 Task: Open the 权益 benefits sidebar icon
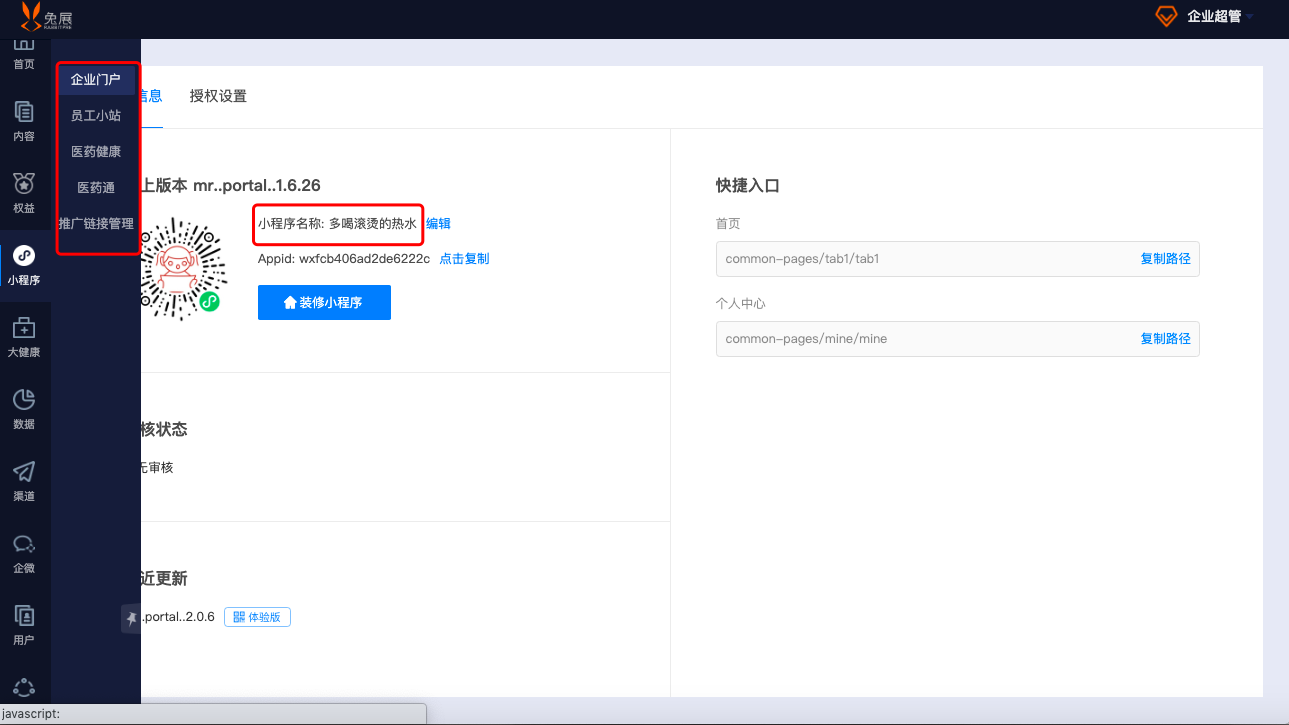[x=24, y=183]
